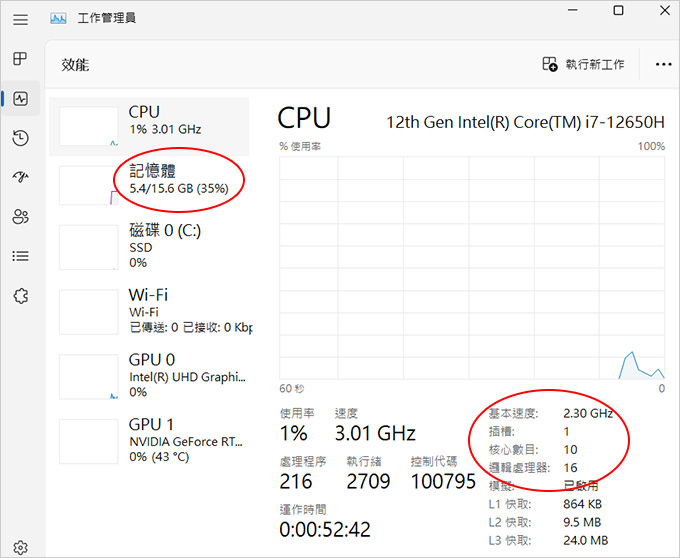Open the Services puzzle icon
Viewport: 680px width, 558px height.
[20, 296]
